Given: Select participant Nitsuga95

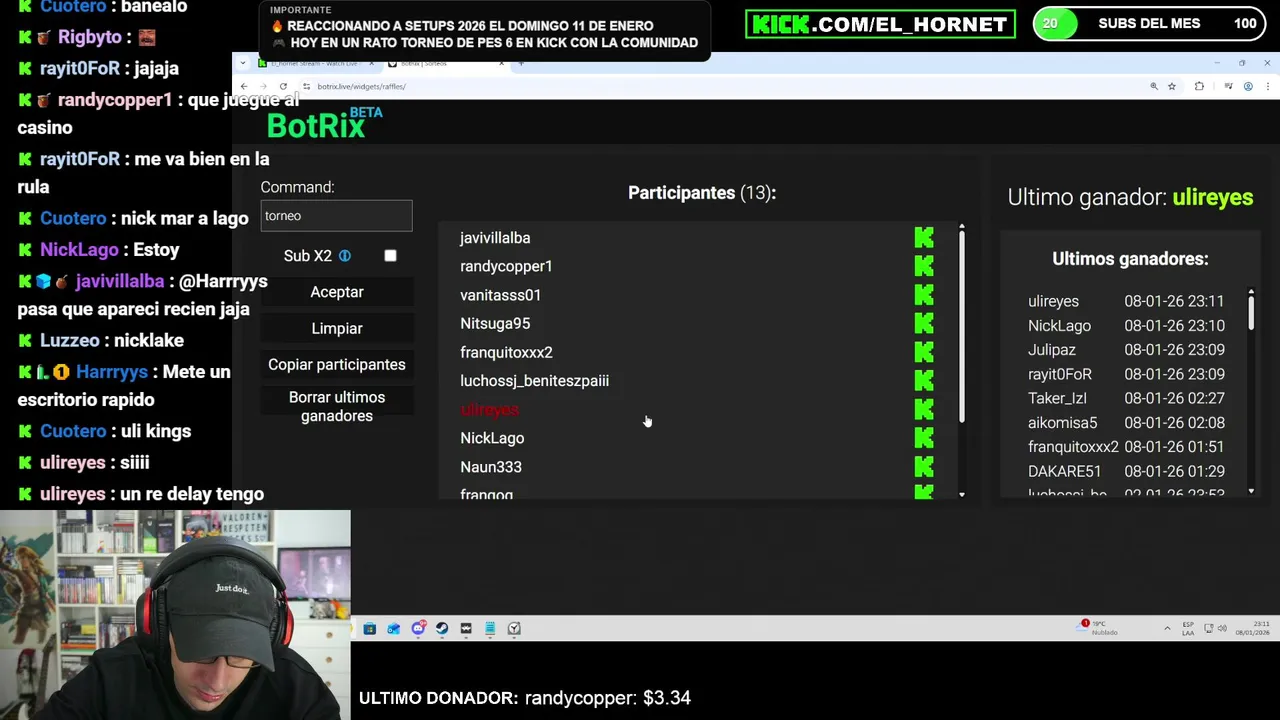Looking at the screenshot, I should 495,323.
